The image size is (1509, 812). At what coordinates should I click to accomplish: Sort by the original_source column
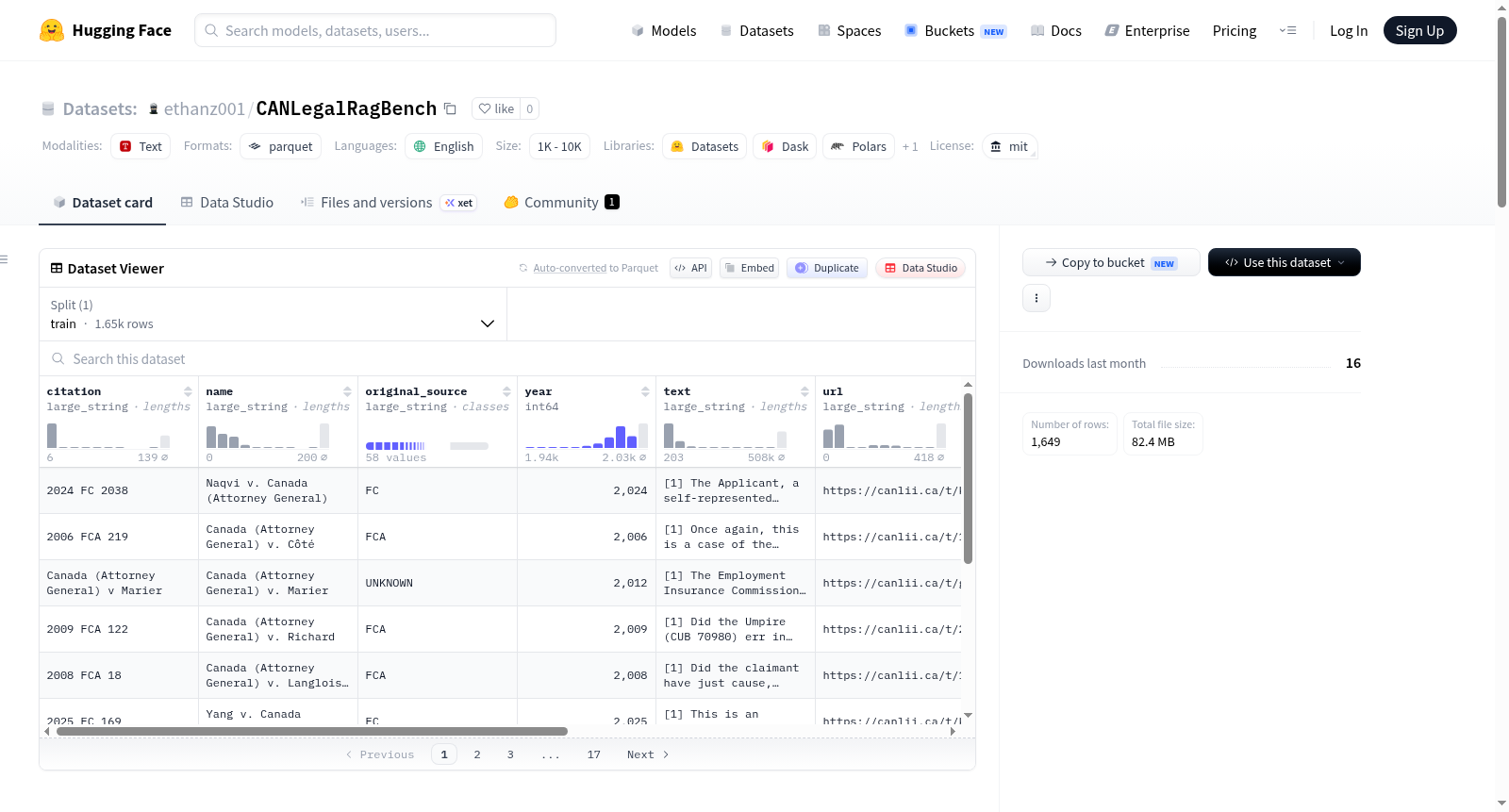(x=506, y=391)
